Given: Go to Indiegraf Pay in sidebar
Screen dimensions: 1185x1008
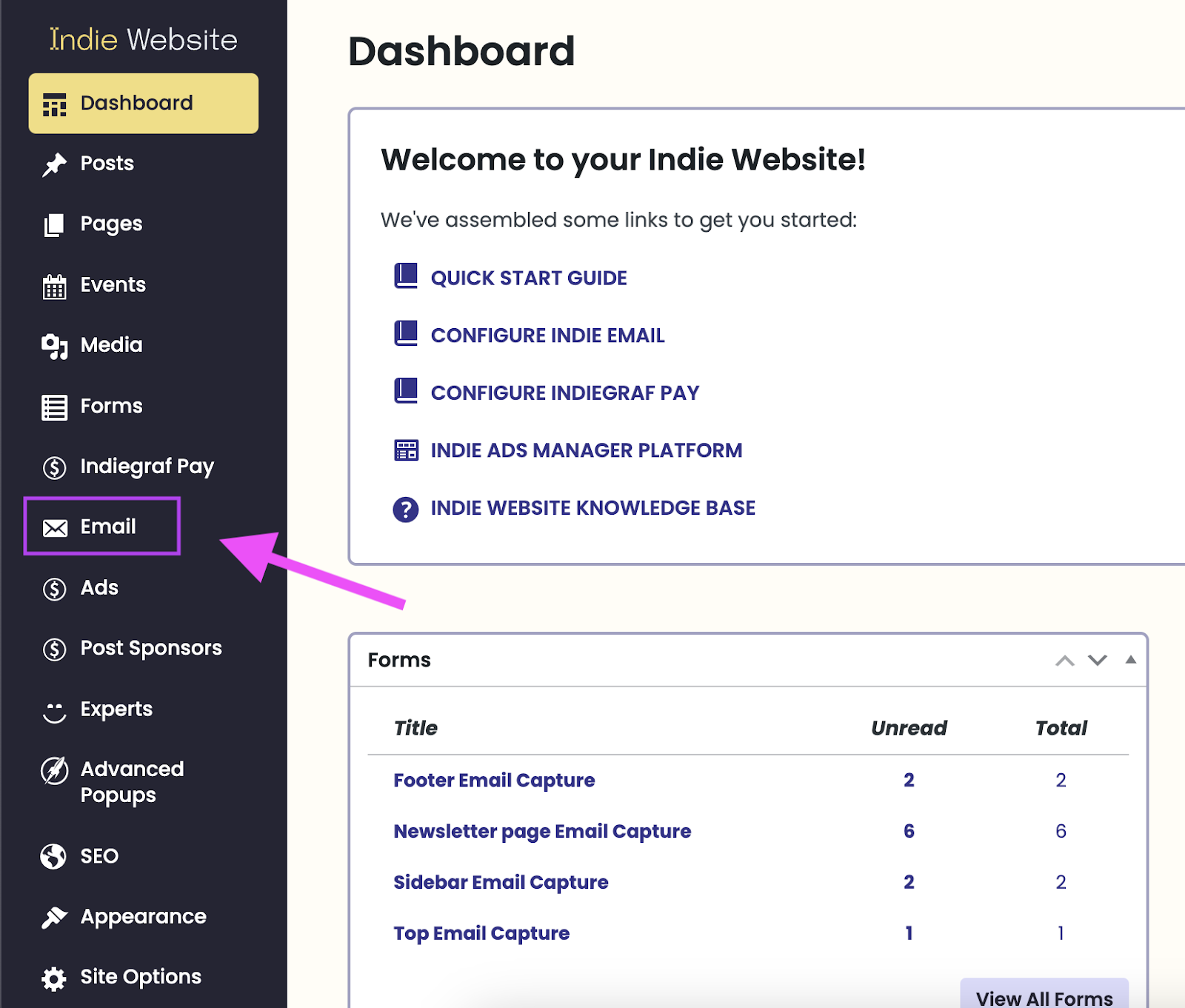Looking at the screenshot, I should click(147, 467).
